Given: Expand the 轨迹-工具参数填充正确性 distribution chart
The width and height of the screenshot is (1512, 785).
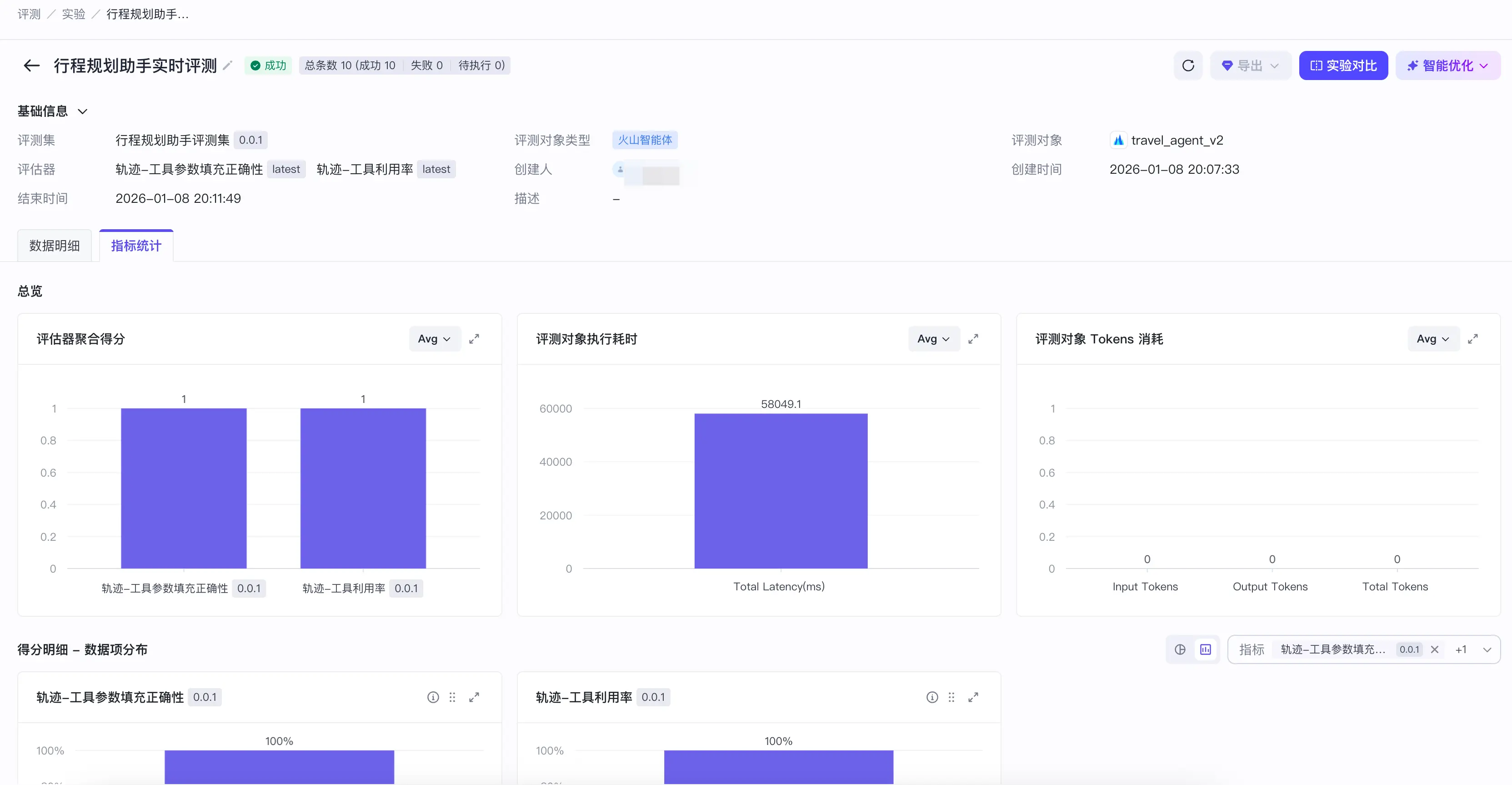Looking at the screenshot, I should (x=474, y=697).
